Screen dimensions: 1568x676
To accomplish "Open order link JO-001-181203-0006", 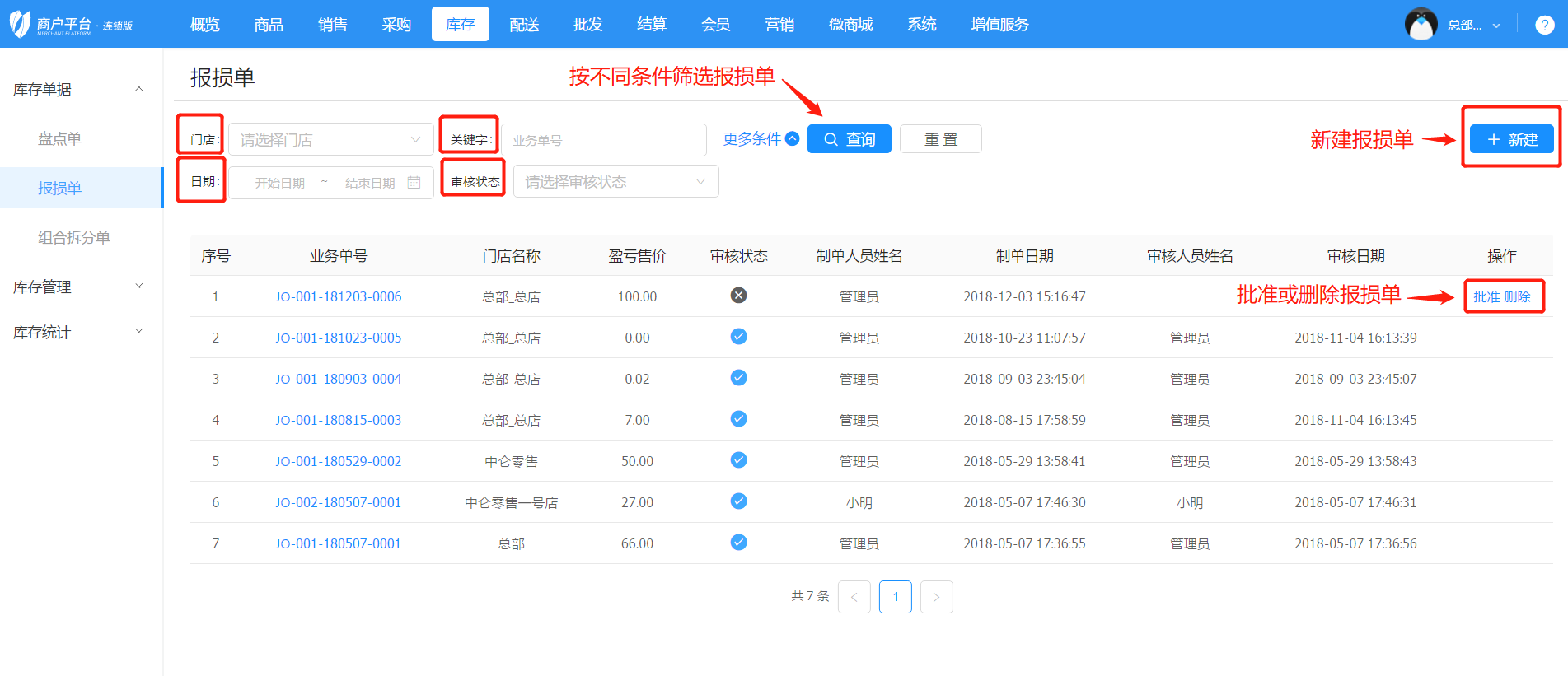I will [338, 296].
